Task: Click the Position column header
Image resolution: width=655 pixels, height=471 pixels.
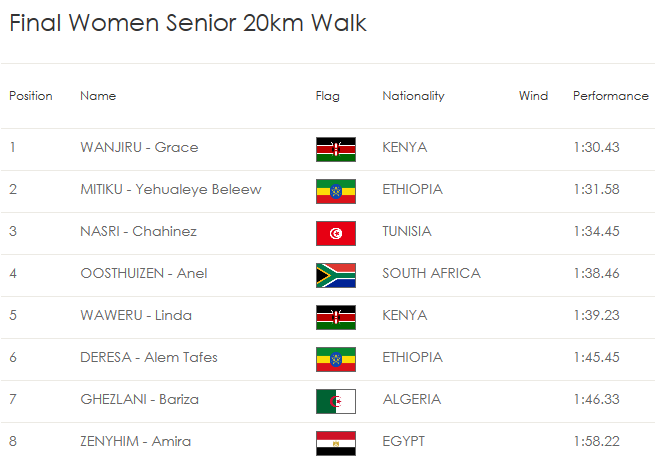Action: (31, 96)
